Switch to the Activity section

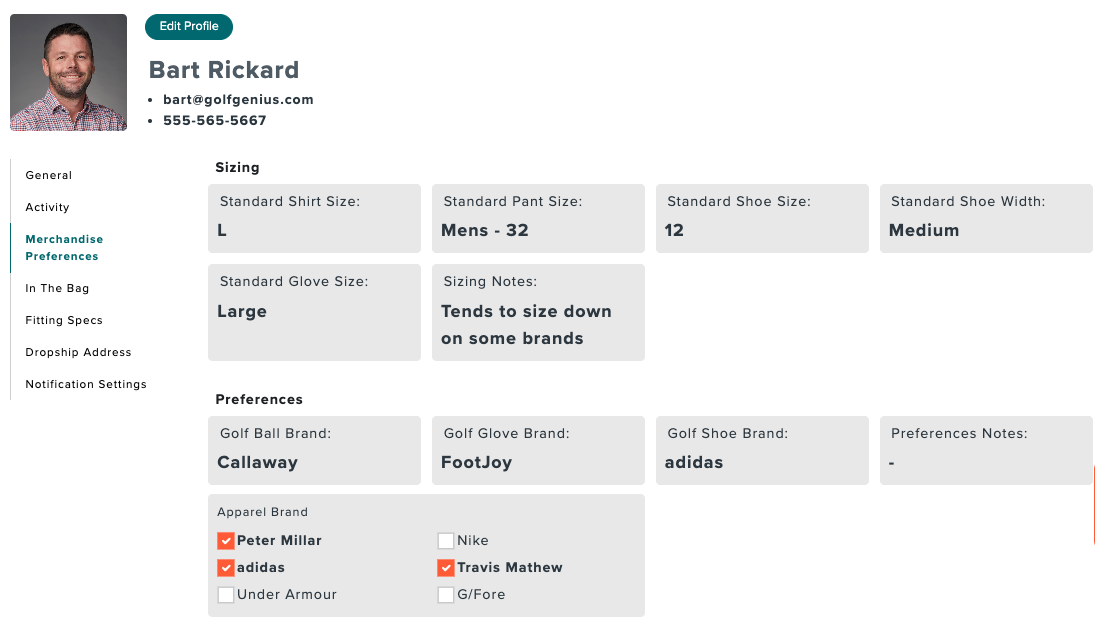[47, 207]
